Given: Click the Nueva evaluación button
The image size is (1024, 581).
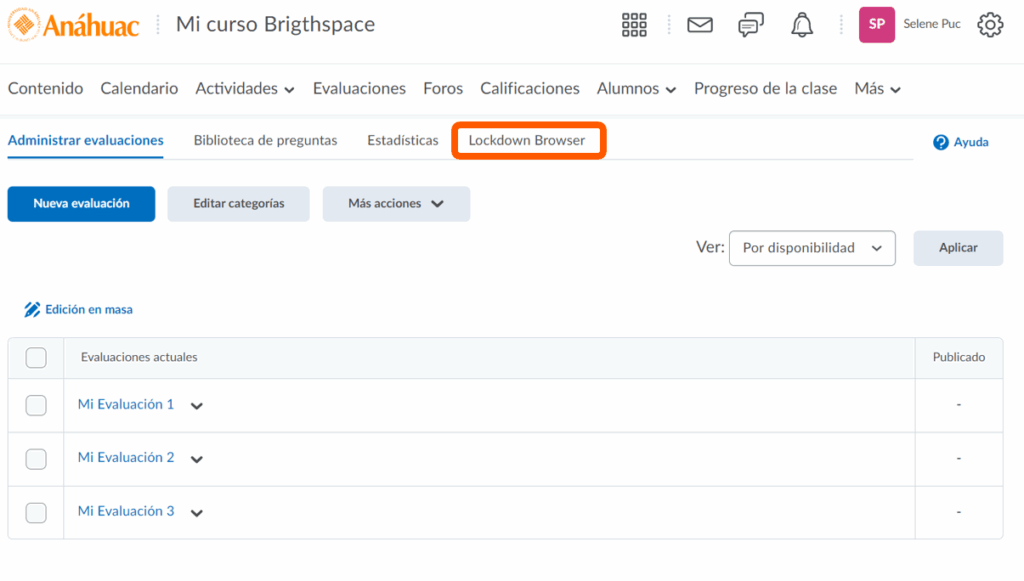Looking at the screenshot, I should (81, 204).
